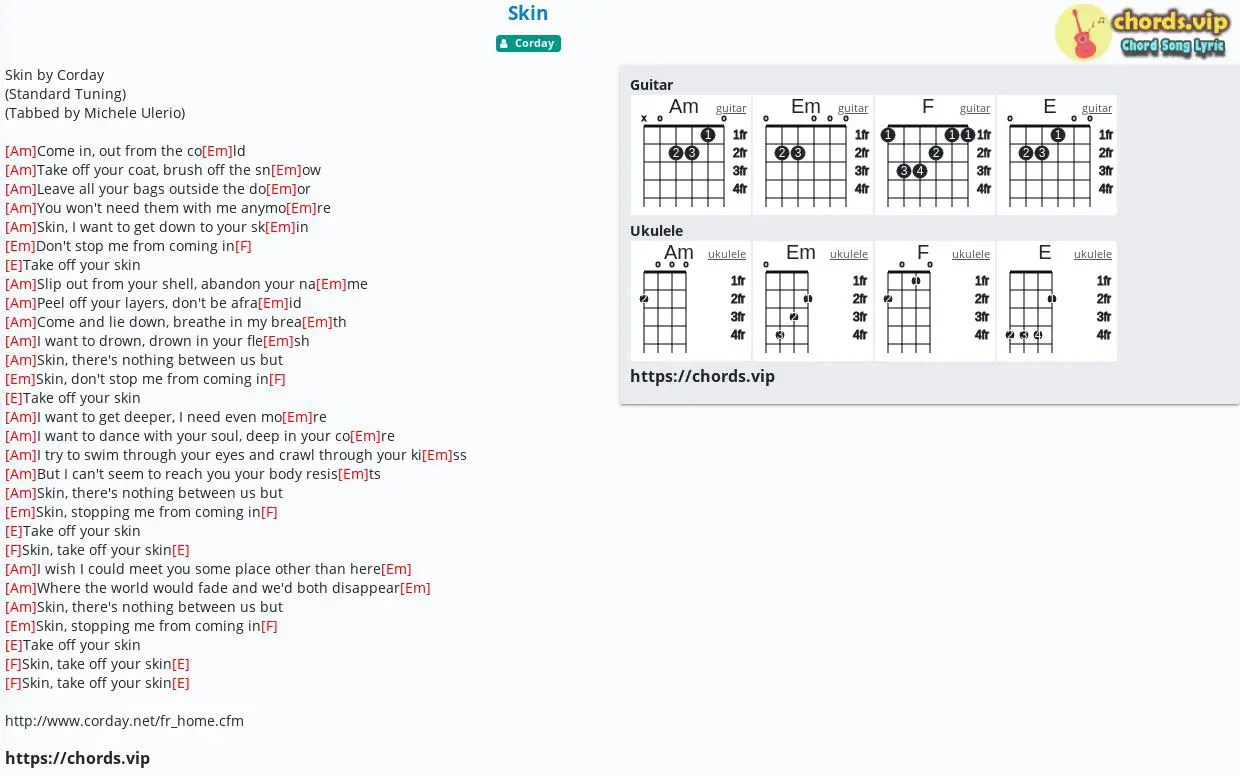
Task: Click lyric 'Peel off your layers, don't be afraid'
Action: click(153, 303)
